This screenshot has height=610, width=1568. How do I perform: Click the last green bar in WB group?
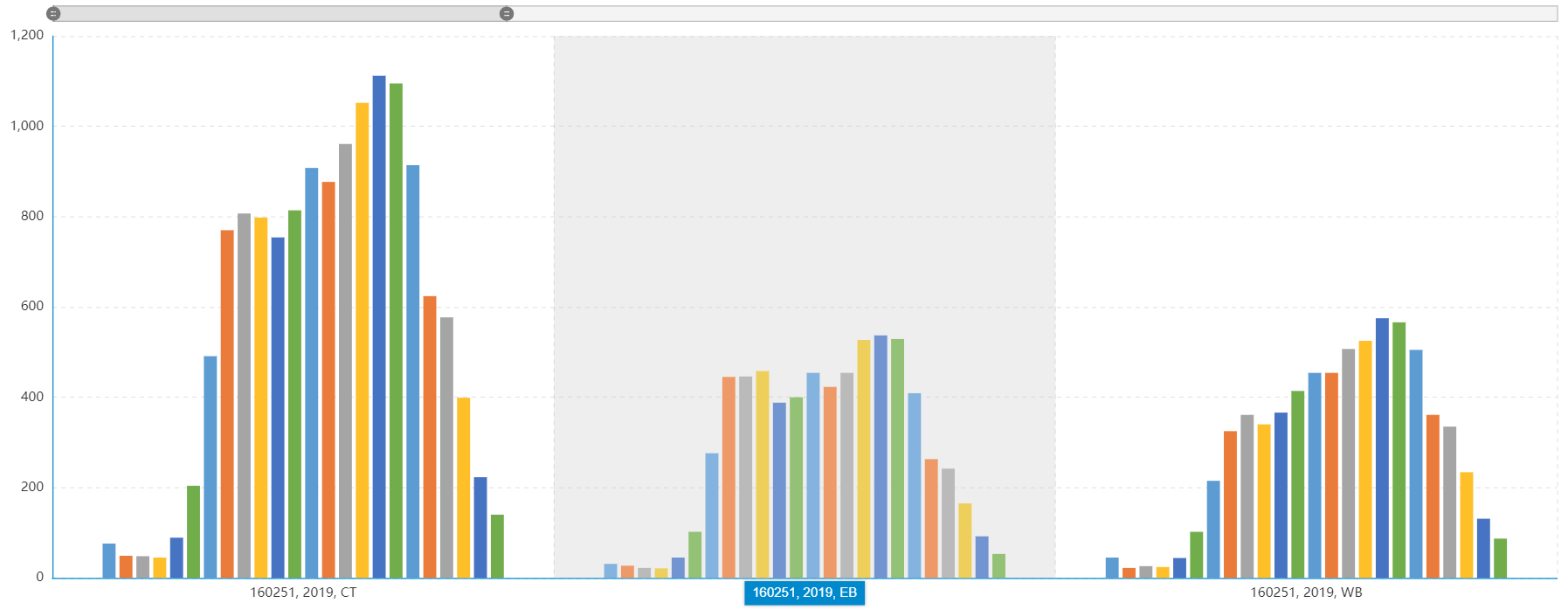(x=1501, y=558)
